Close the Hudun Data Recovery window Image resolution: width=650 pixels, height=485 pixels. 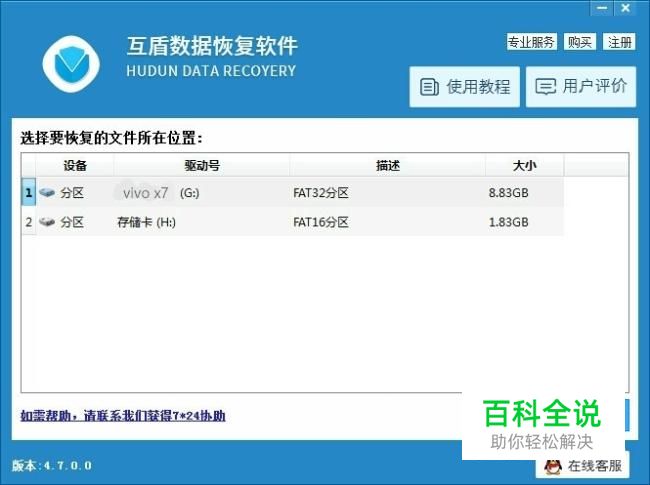(x=625, y=8)
